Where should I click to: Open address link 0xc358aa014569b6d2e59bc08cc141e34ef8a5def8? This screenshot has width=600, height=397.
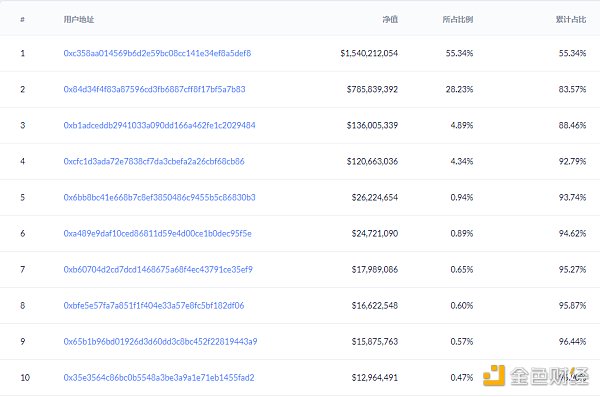(157, 53)
